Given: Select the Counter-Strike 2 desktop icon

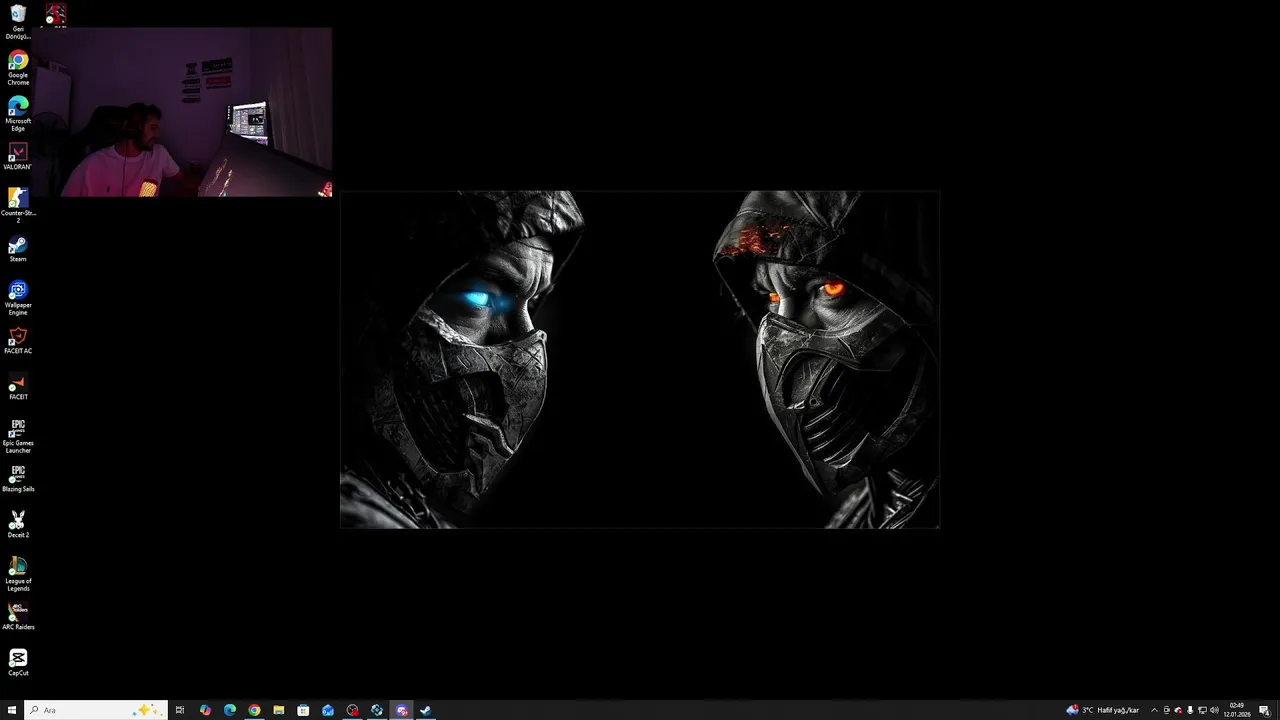Looking at the screenshot, I should [x=18, y=205].
